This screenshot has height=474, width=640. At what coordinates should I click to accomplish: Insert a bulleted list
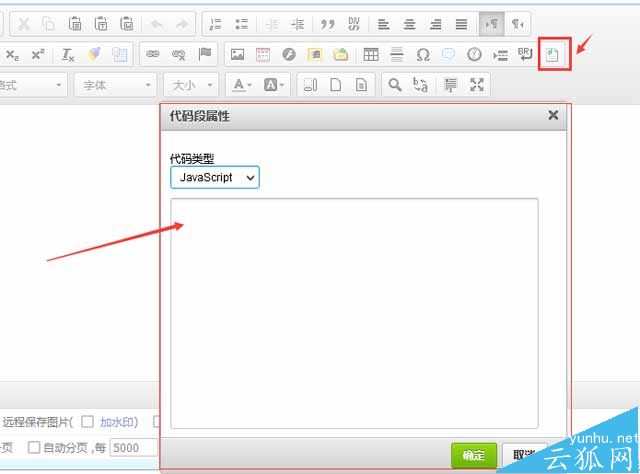pyautogui.click(x=242, y=24)
